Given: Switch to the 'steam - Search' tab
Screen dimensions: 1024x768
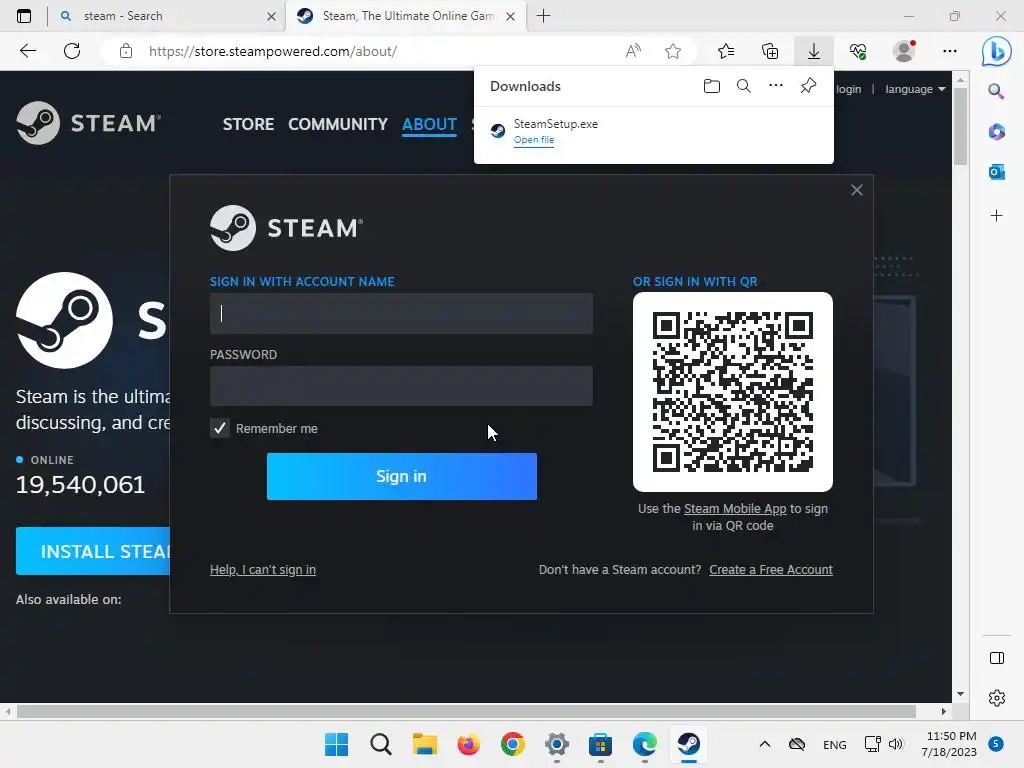Looking at the screenshot, I should click(166, 16).
